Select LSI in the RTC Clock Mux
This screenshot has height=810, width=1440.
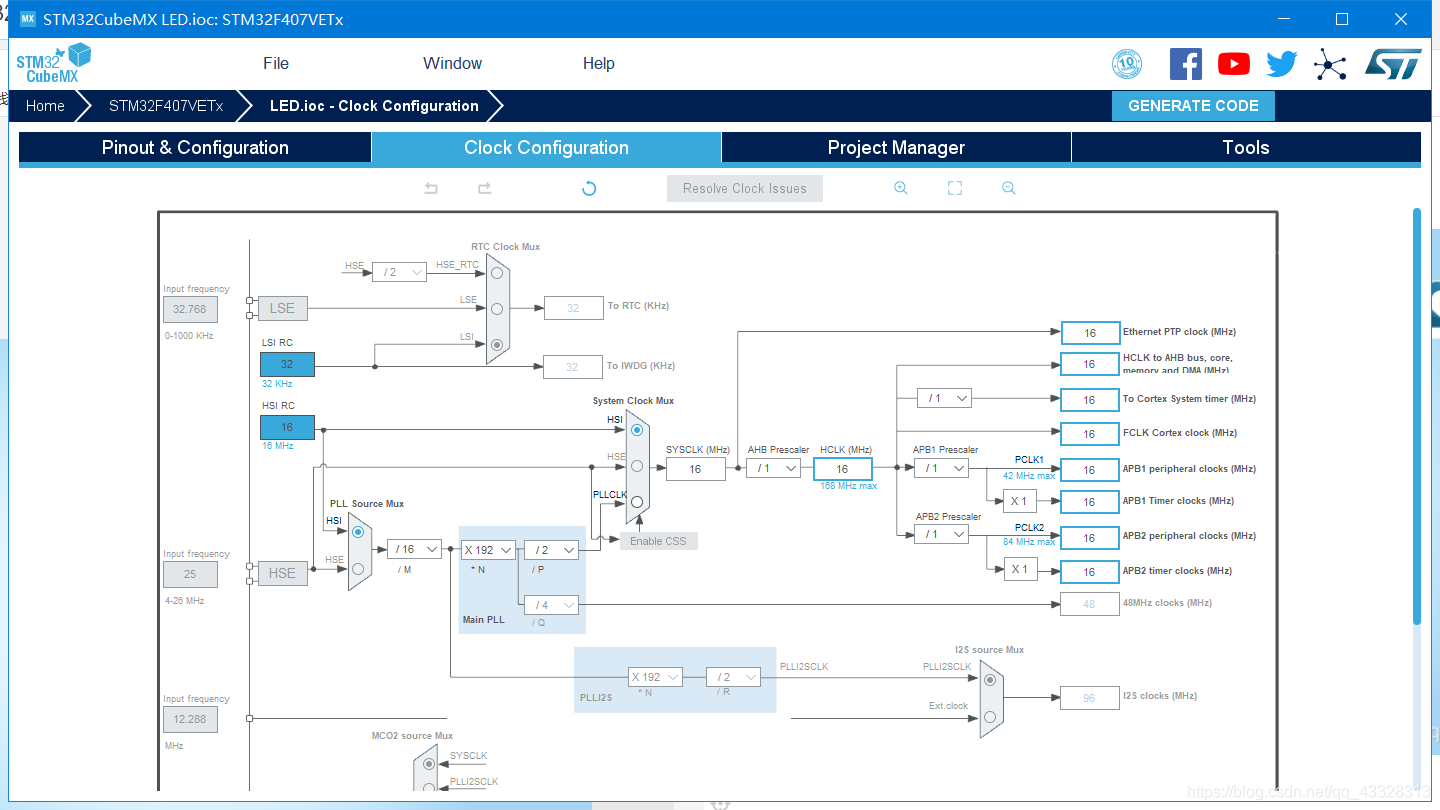pyautogui.click(x=497, y=344)
